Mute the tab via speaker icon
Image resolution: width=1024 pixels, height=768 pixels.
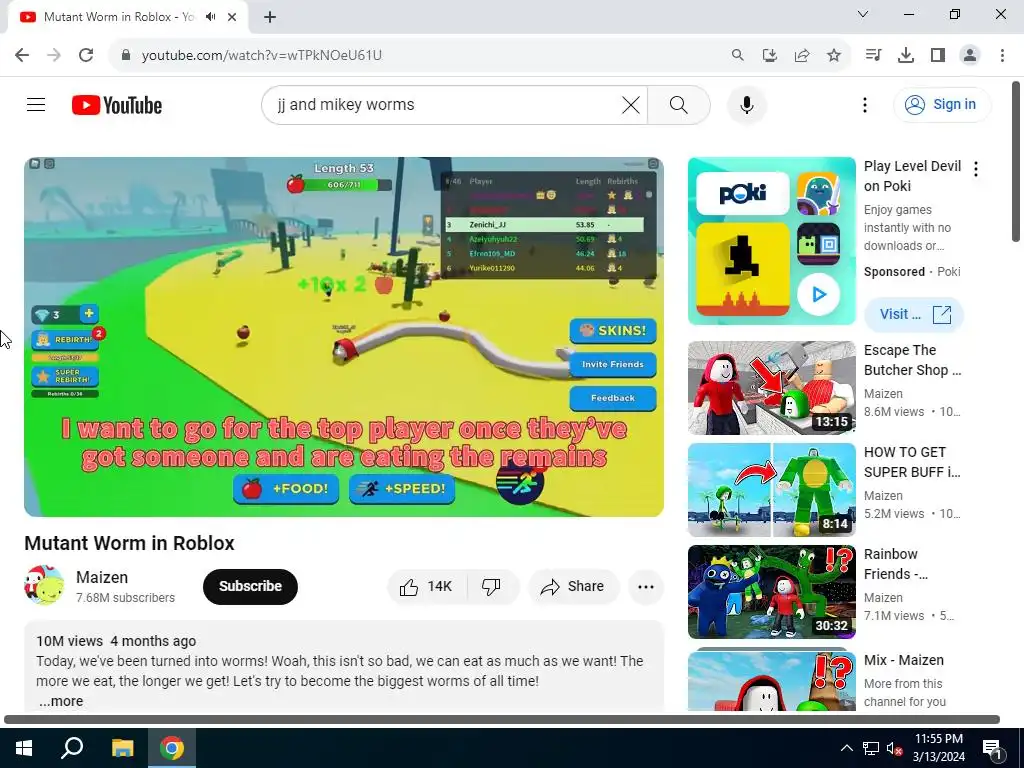210,17
